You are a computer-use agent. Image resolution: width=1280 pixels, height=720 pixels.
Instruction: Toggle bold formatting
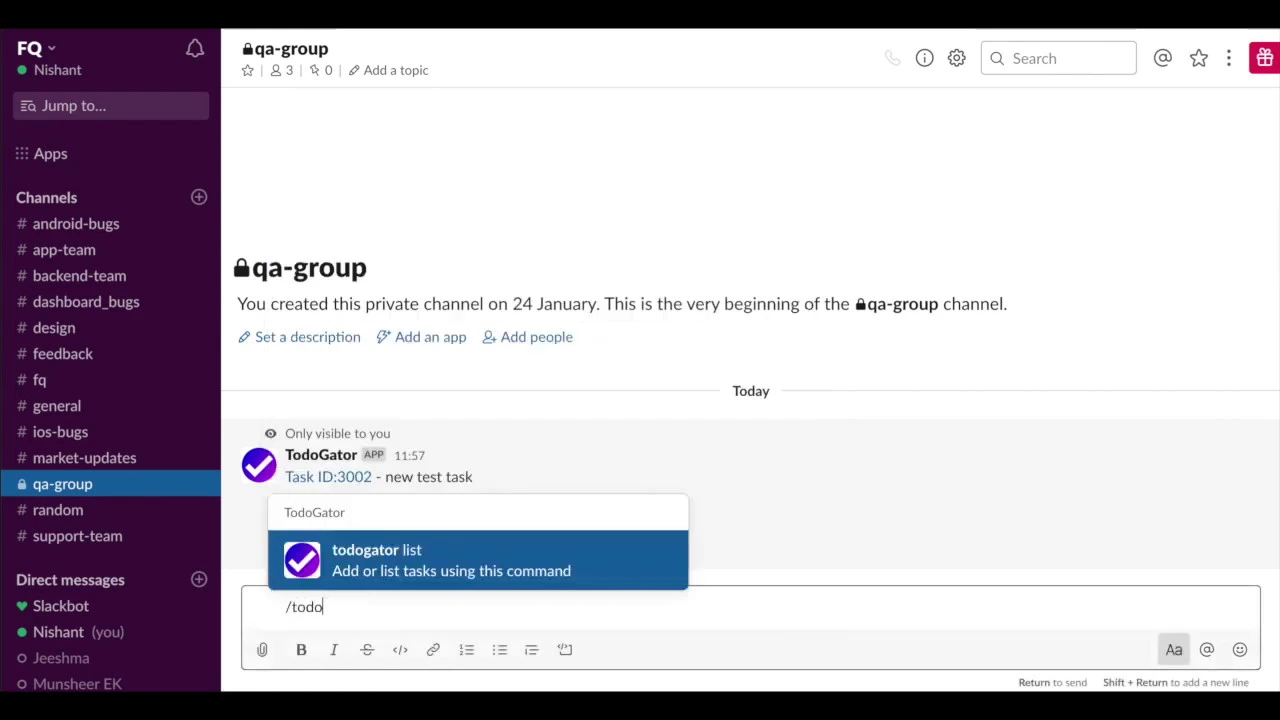tap(301, 650)
